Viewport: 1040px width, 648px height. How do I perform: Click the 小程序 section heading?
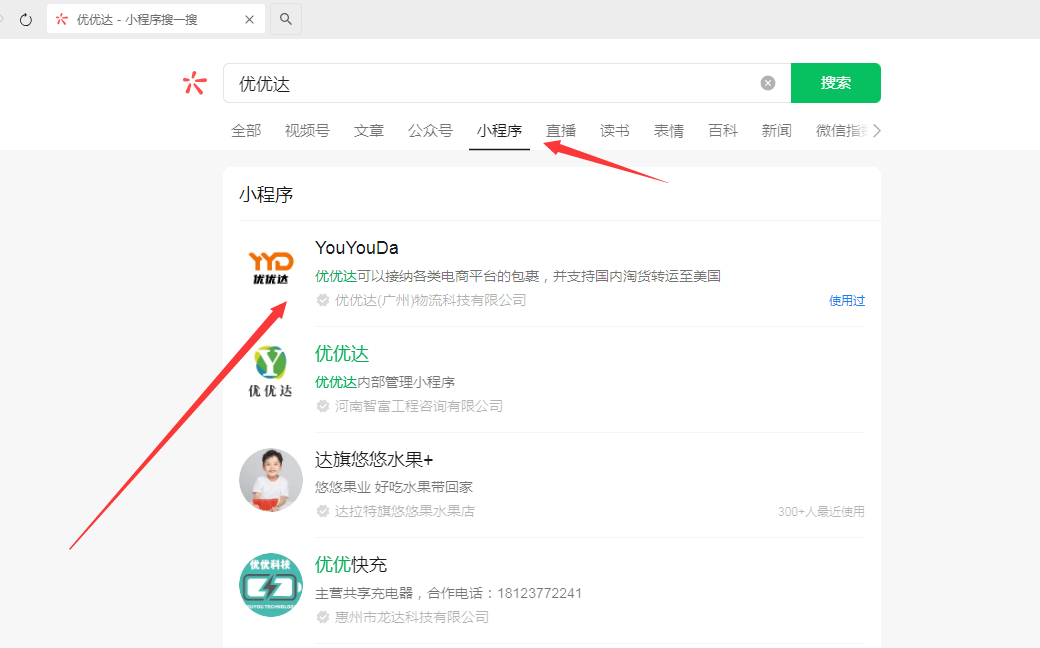click(266, 194)
